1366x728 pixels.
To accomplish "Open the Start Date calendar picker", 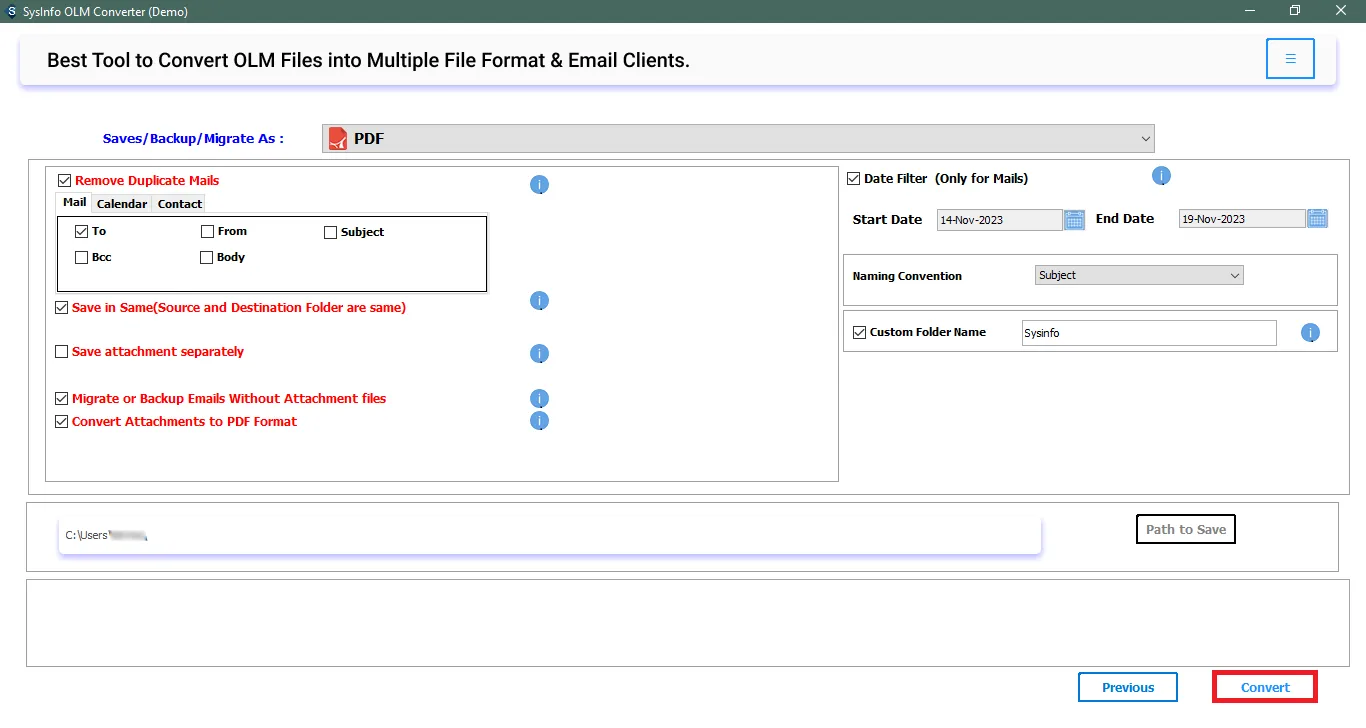I will tap(1074, 219).
